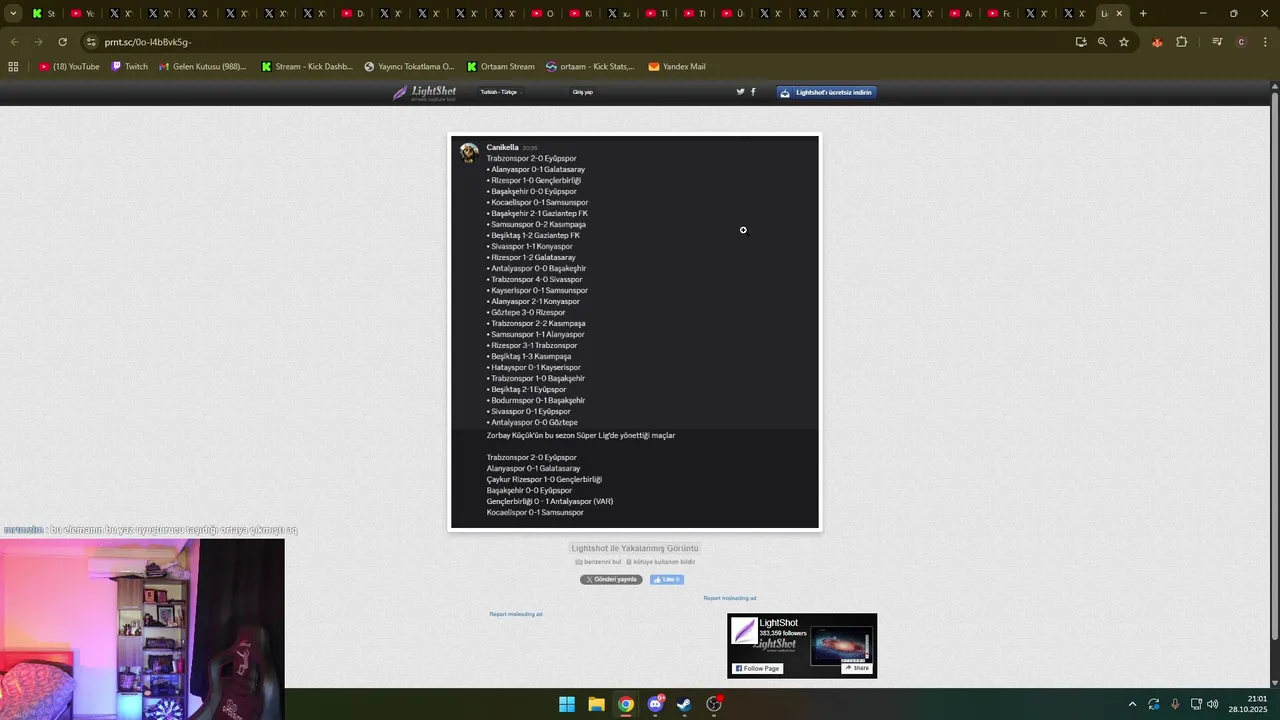Switch to the YouTube tab labeled D

coord(353,14)
